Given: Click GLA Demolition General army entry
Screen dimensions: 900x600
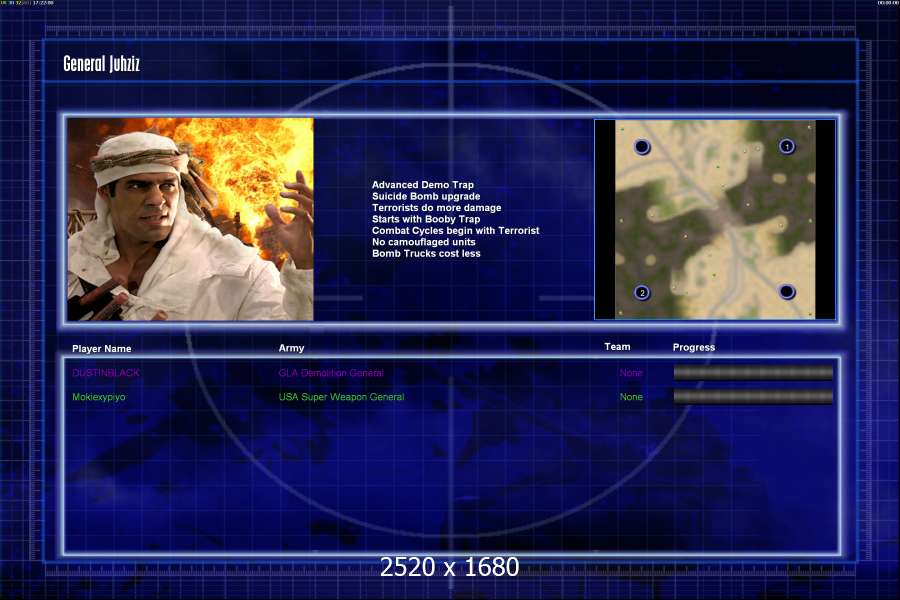Looking at the screenshot, I should [331, 373].
